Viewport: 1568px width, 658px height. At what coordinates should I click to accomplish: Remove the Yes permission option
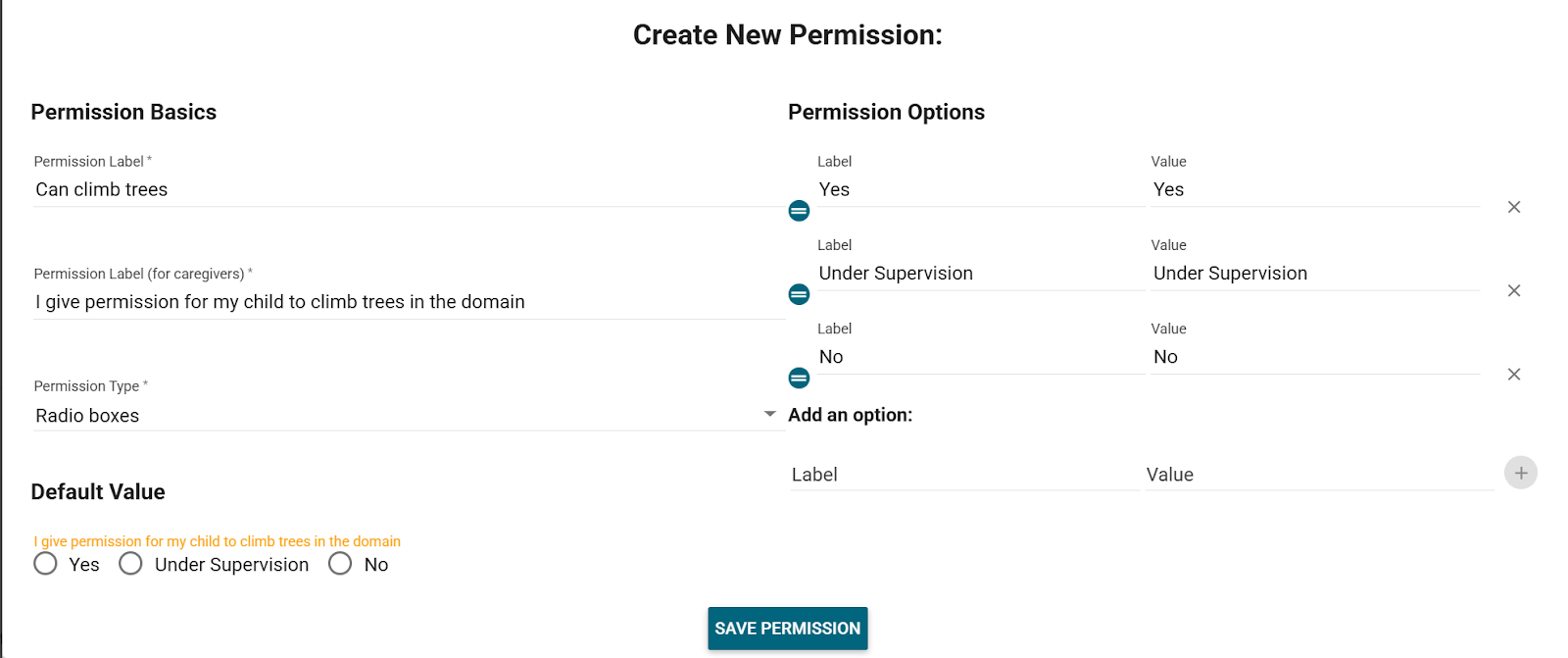pyautogui.click(x=1514, y=207)
